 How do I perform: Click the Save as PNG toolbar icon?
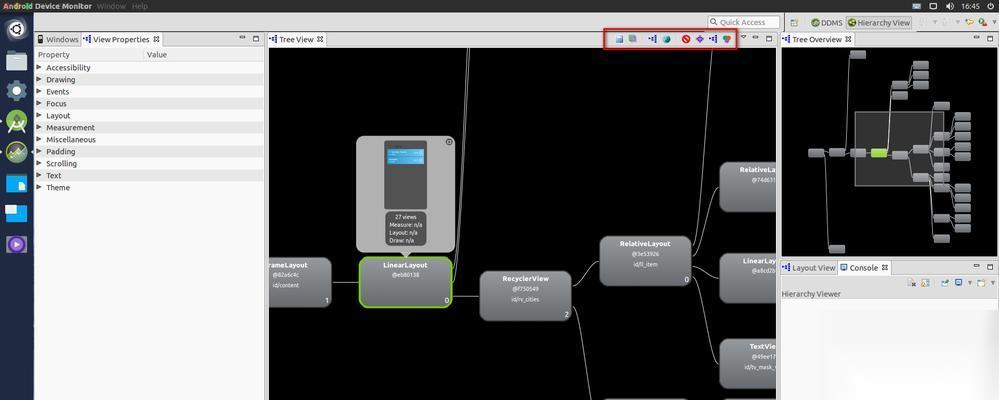pos(619,39)
